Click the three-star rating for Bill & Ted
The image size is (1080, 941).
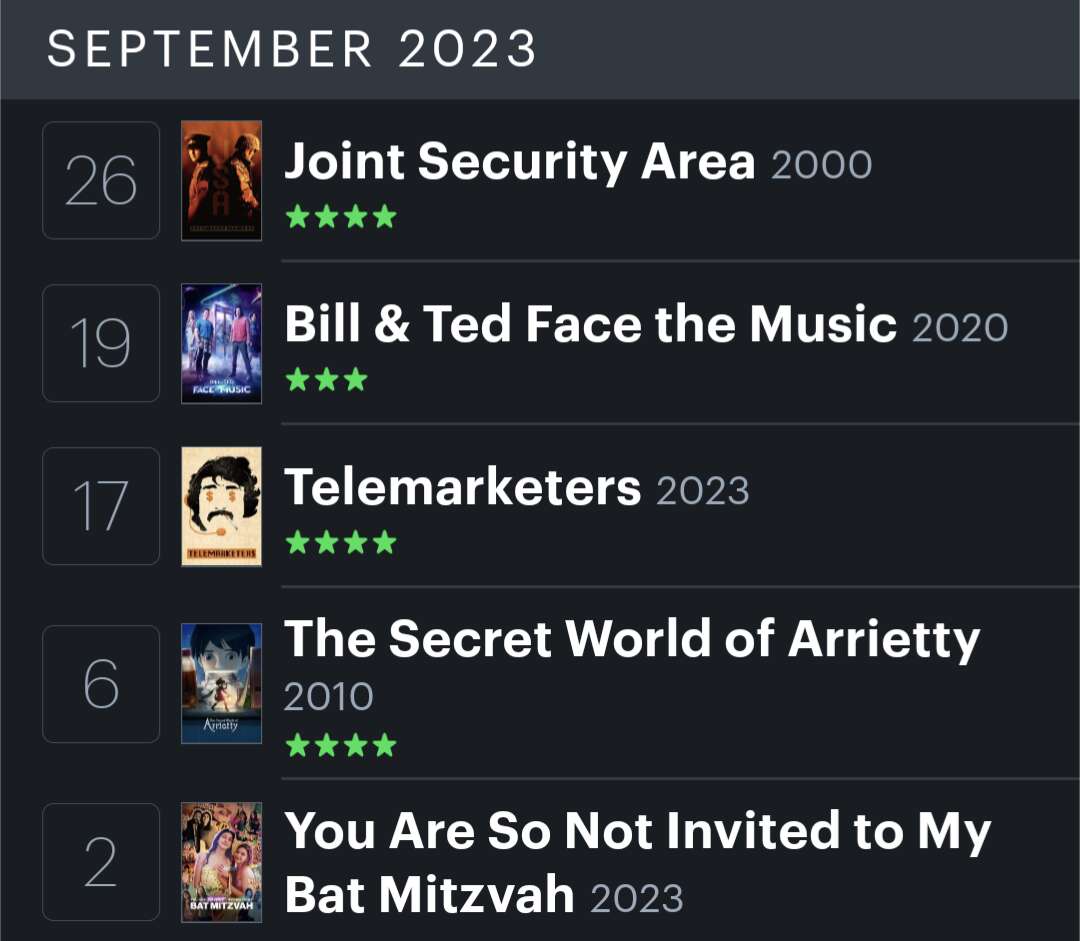(327, 380)
